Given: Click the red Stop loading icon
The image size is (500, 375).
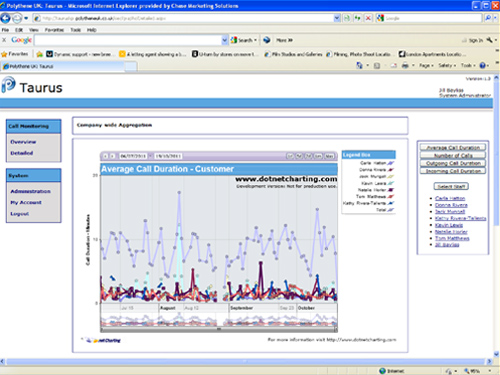Looking at the screenshot, I should [x=368, y=18].
